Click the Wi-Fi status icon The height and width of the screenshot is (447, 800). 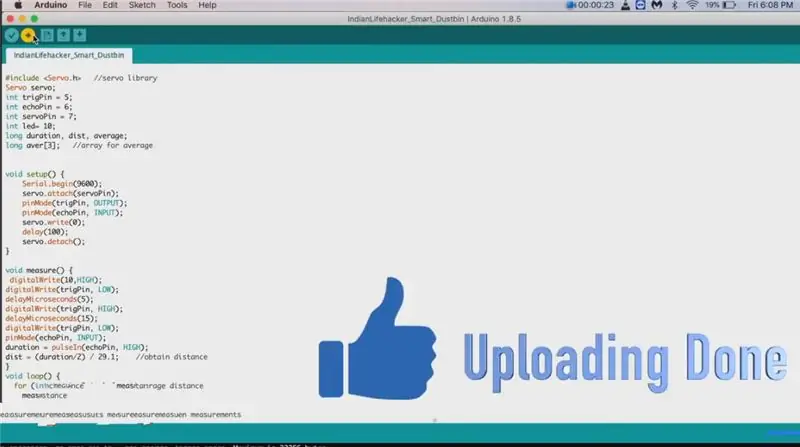[x=692, y=5]
